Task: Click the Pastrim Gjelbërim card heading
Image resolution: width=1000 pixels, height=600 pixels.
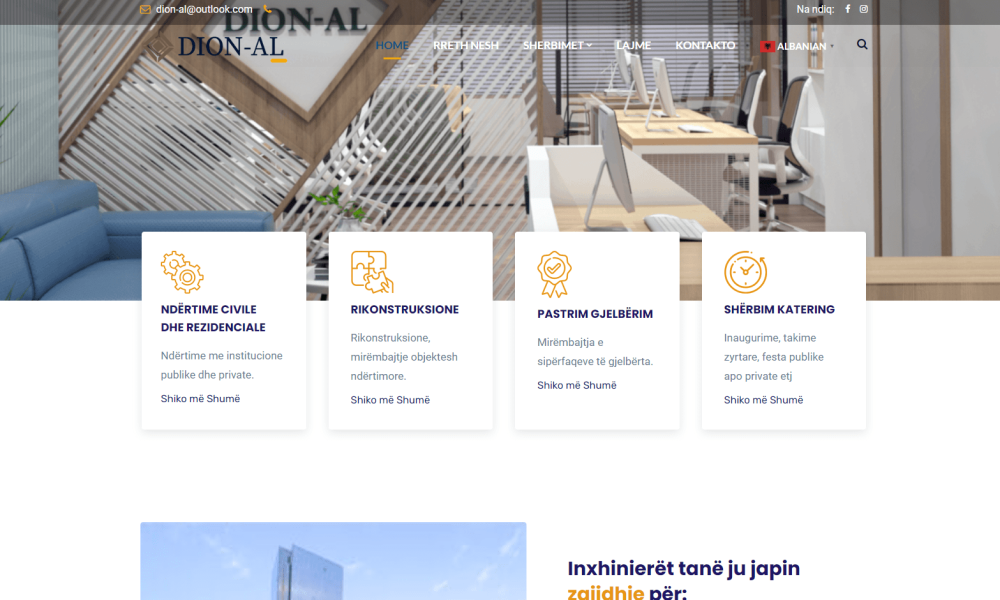Action: tap(595, 314)
